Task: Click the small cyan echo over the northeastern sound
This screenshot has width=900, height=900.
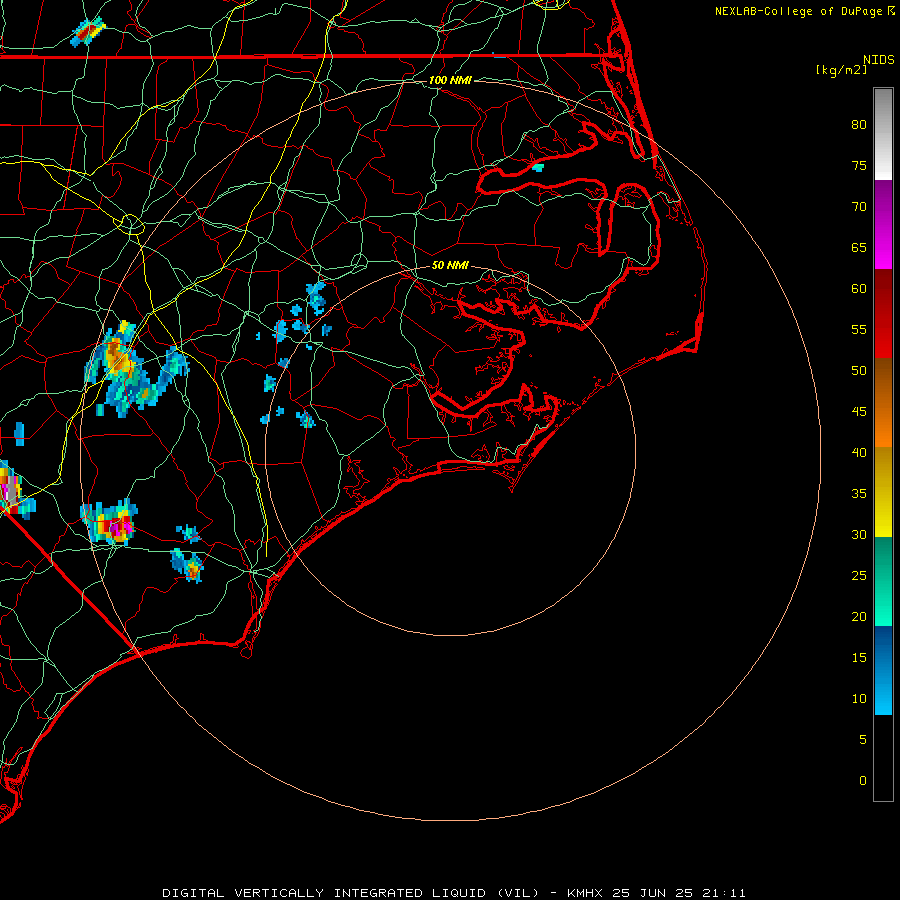Action: (x=538, y=167)
